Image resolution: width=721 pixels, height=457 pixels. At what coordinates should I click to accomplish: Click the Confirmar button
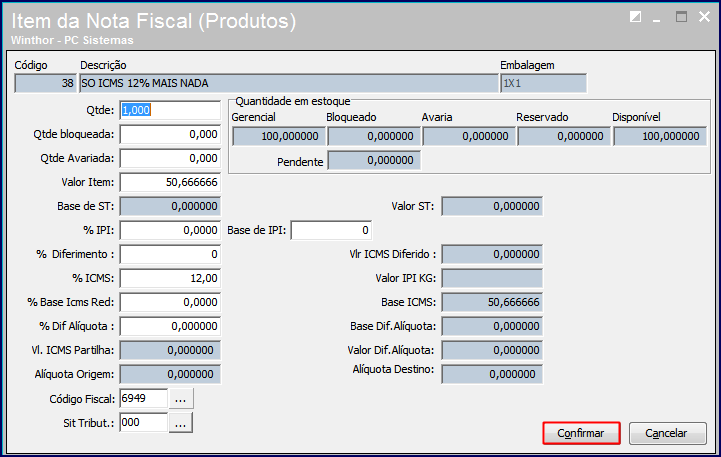(581, 433)
